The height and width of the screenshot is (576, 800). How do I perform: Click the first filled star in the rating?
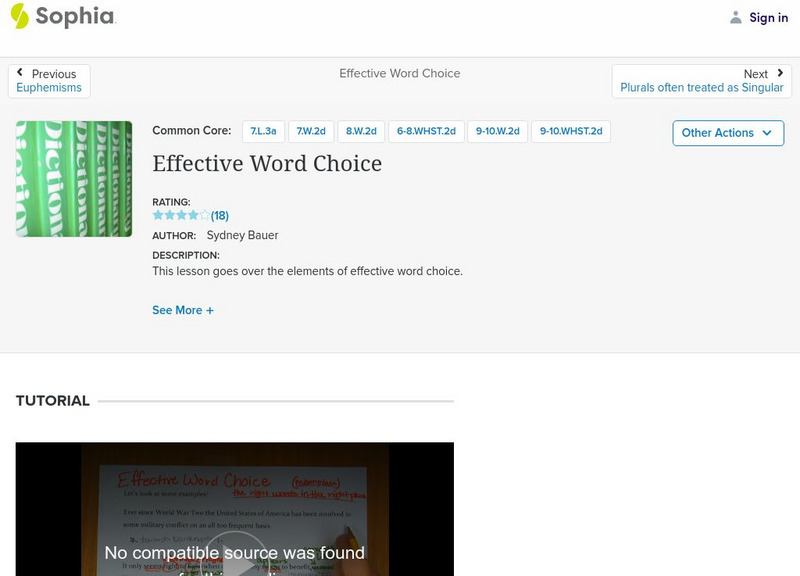click(156, 213)
